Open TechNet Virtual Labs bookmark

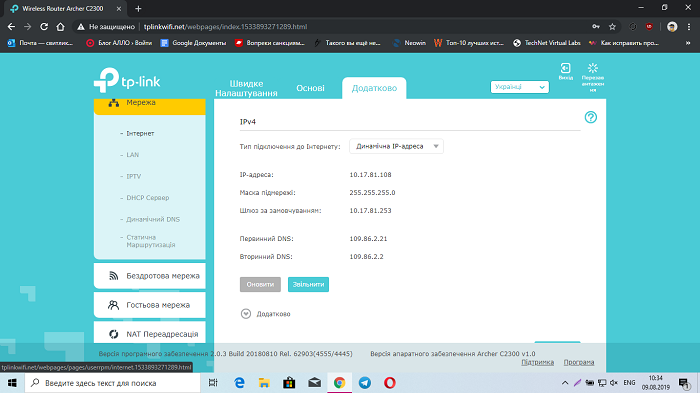[547, 43]
